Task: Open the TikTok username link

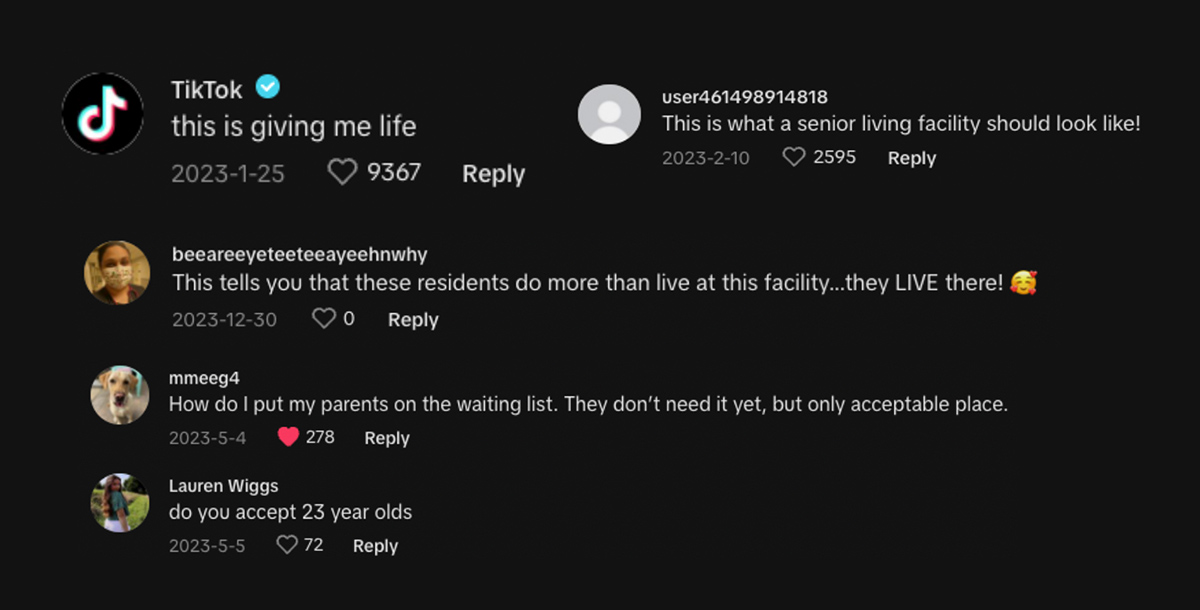Action: 207,89
